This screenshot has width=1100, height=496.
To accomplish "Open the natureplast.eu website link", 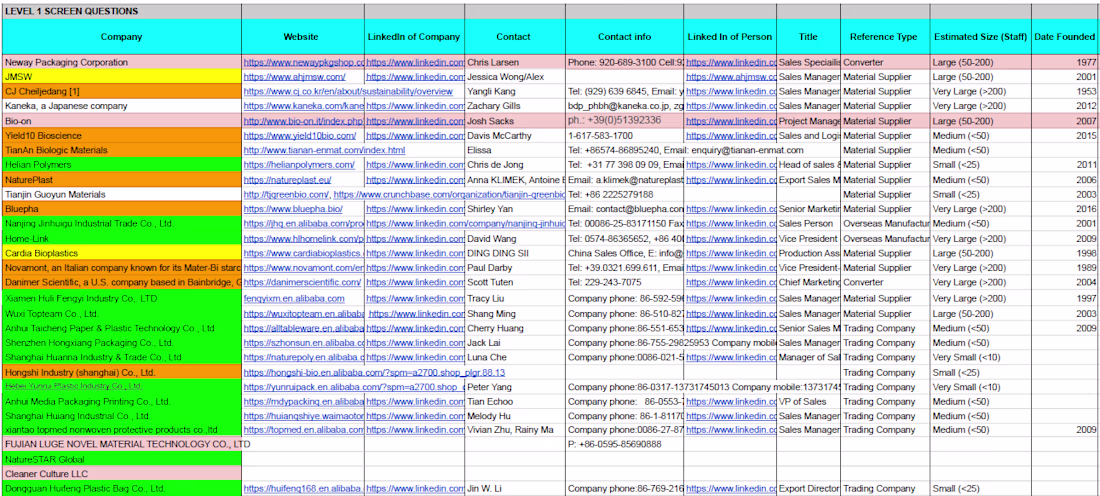I will point(286,180).
